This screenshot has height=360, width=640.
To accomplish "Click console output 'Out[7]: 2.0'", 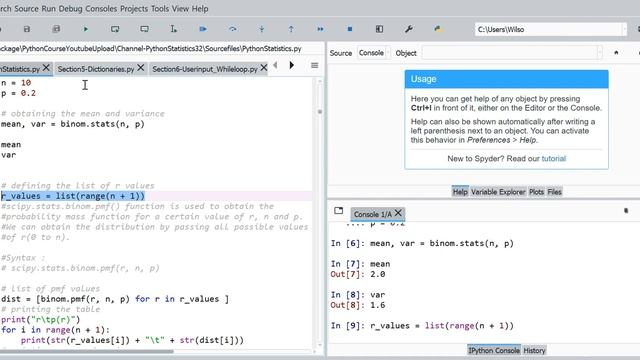I will [x=358, y=274].
